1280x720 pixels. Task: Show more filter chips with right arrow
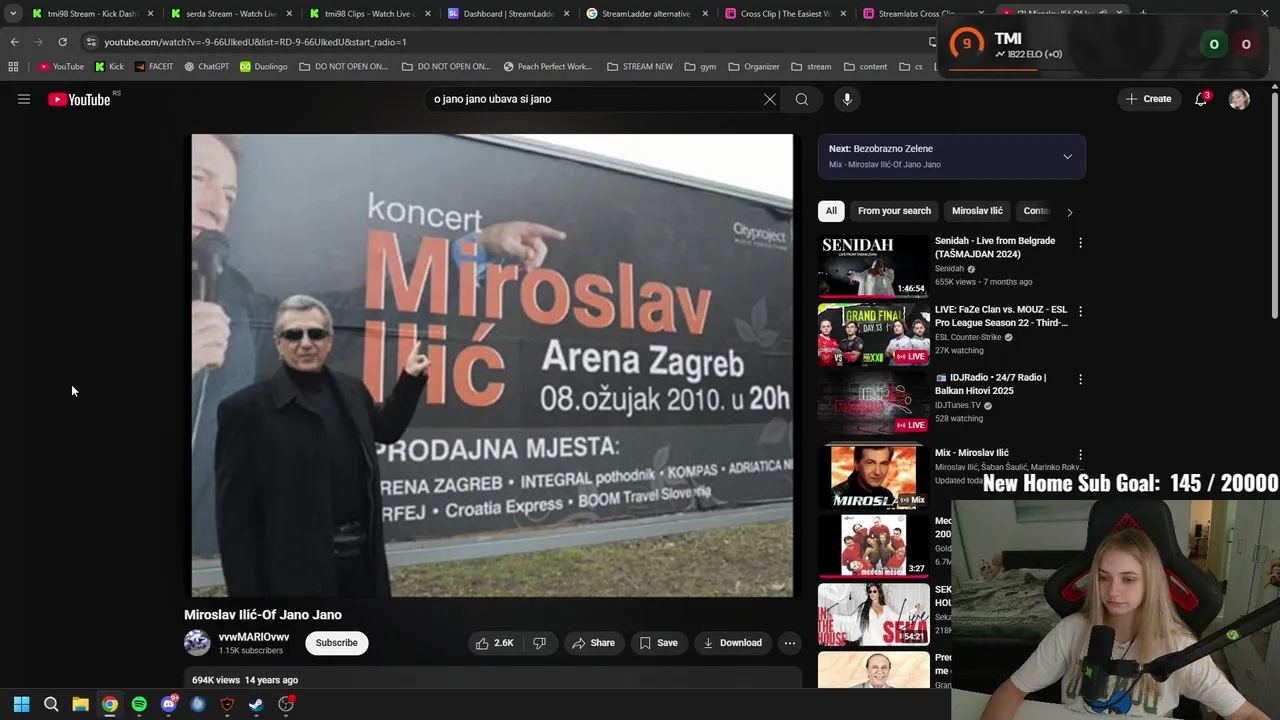click(1069, 212)
